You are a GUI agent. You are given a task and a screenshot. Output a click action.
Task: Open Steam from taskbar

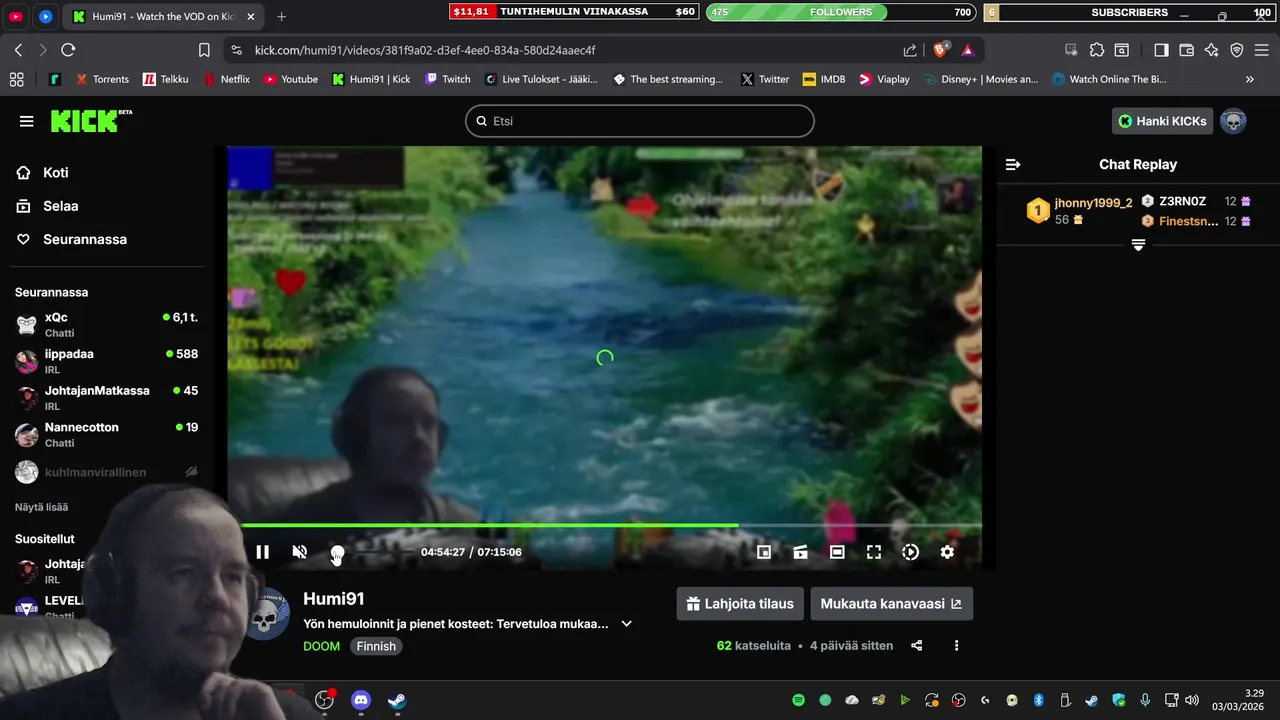tap(397, 700)
